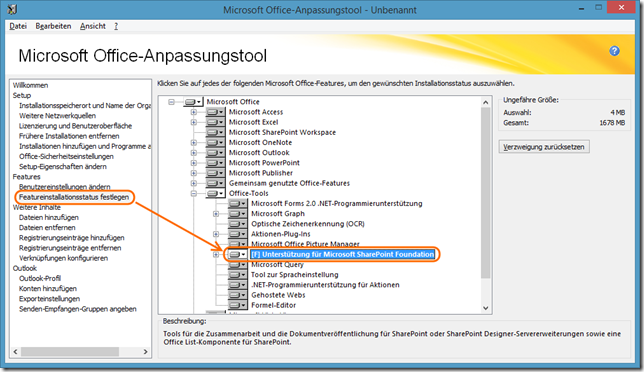Open install state icon for Formel-Editor
Image resolution: width=644 pixels, height=372 pixels.
pos(237,305)
